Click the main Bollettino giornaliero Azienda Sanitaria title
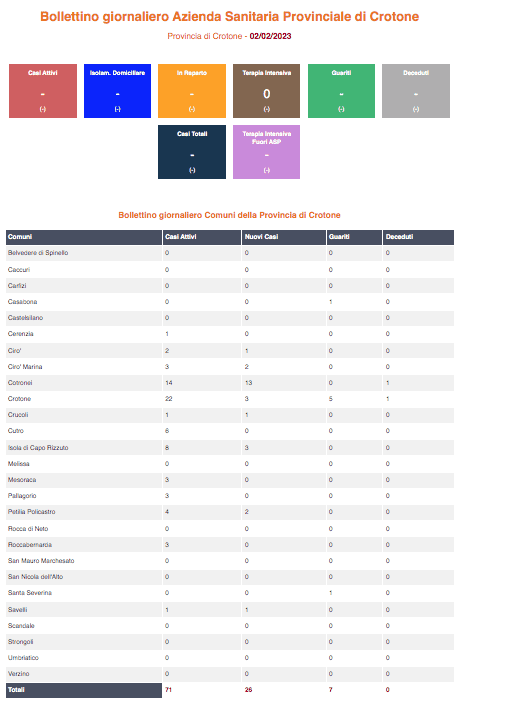 (x=230, y=16)
